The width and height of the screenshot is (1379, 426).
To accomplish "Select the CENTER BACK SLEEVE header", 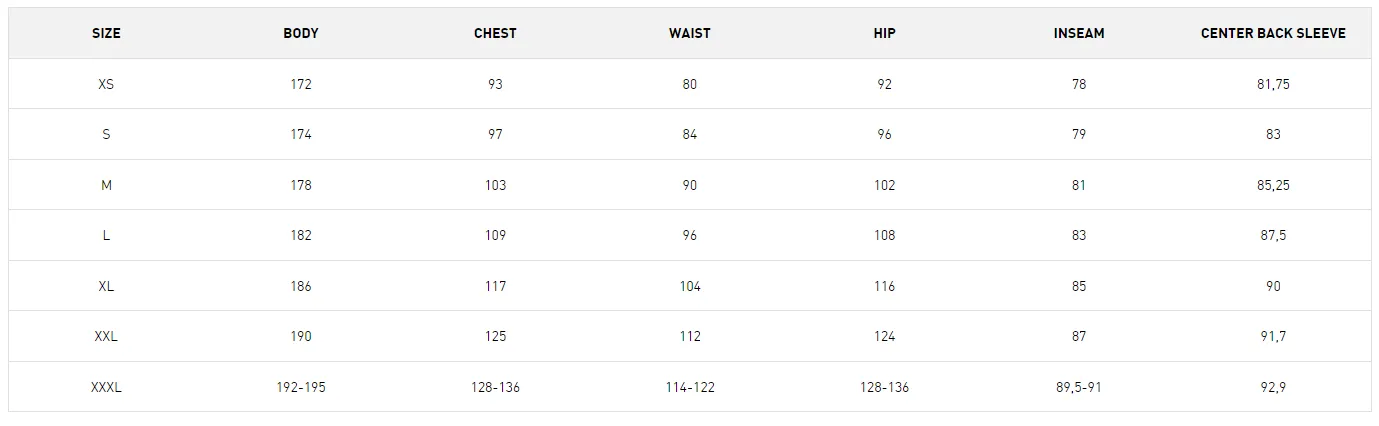I will pyautogui.click(x=1273, y=33).
